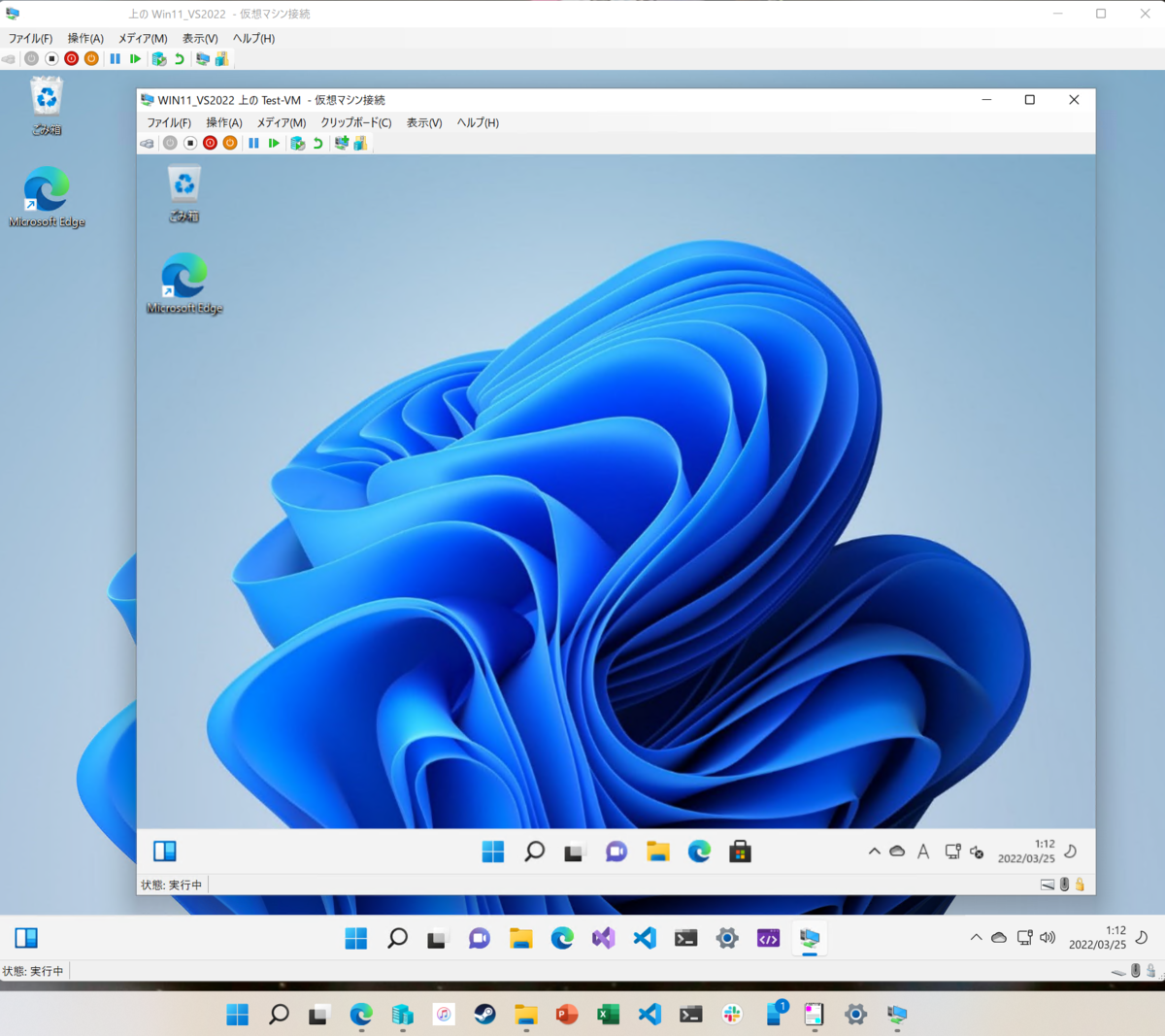The width and height of the screenshot is (1165, 1036).
Task: Open the Start button on the Test-VM taskbar
Action: click(x=493, y=852)
